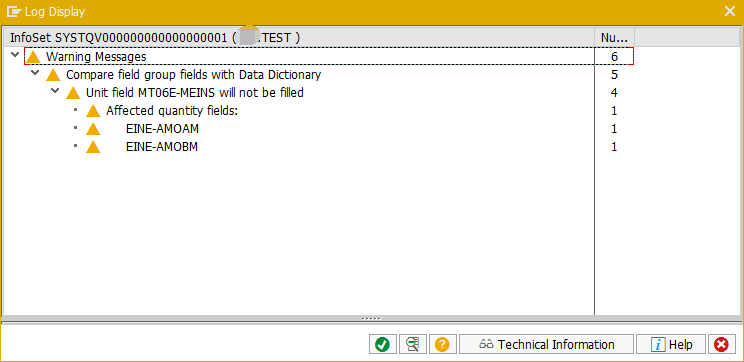Click the horizontal pane splitter handle
The image size is (744, 362).
372,319
